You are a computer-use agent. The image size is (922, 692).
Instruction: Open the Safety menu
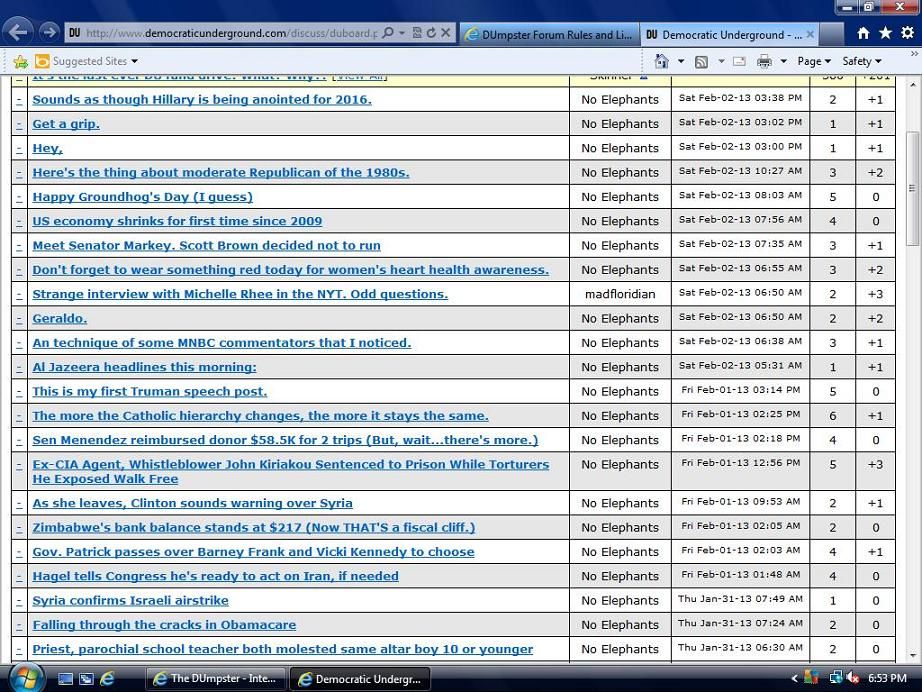click(x=861, y=61)
